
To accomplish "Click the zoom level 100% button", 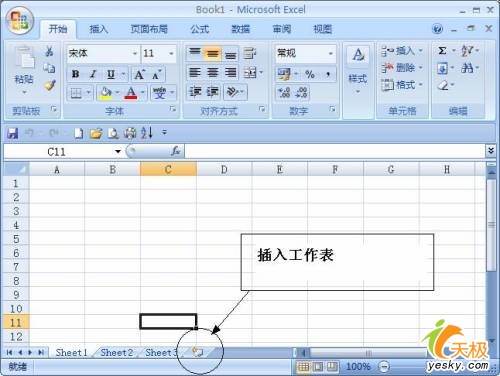I will (x=358, y=367).
